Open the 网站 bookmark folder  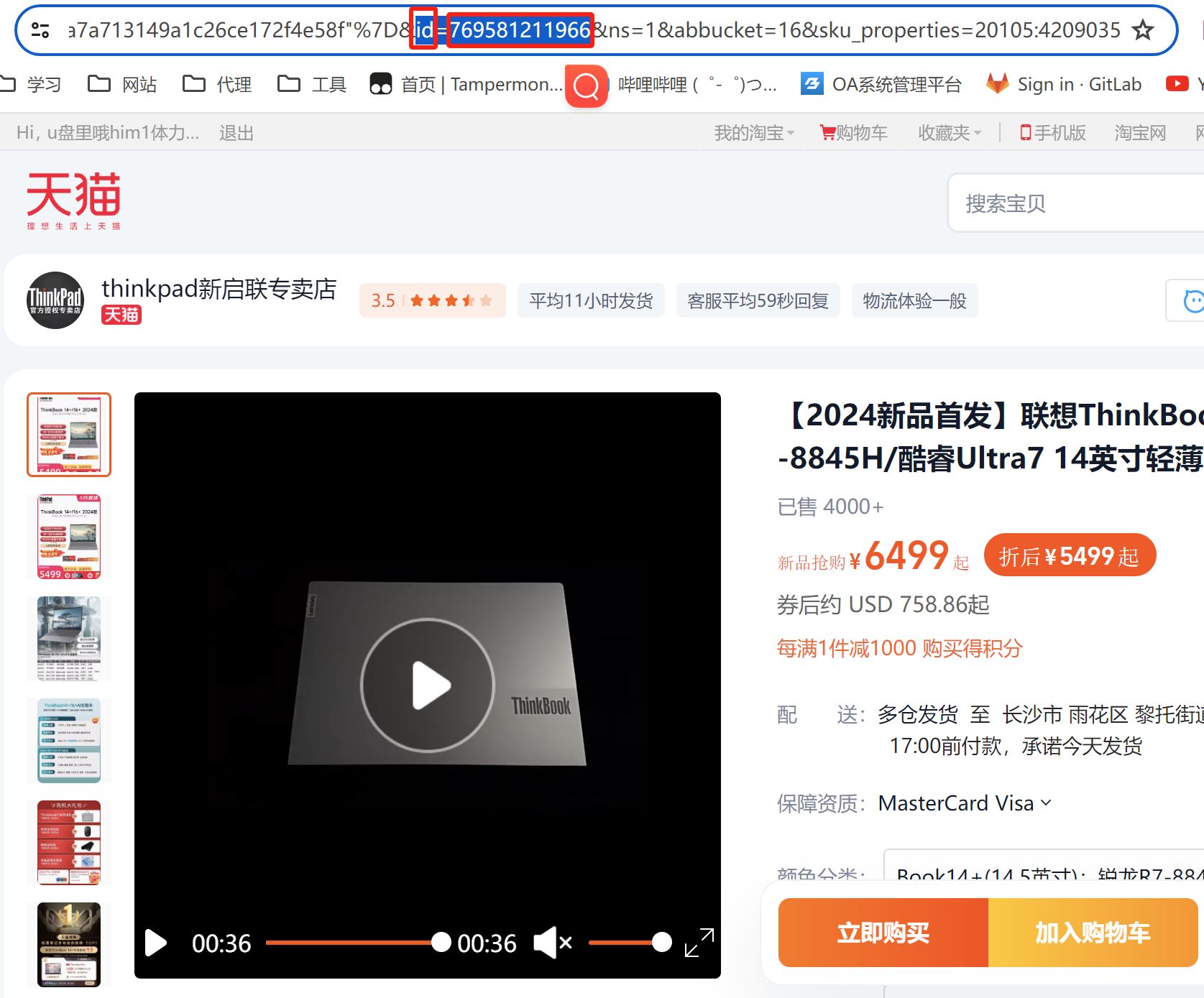click(x=122, y=85)
